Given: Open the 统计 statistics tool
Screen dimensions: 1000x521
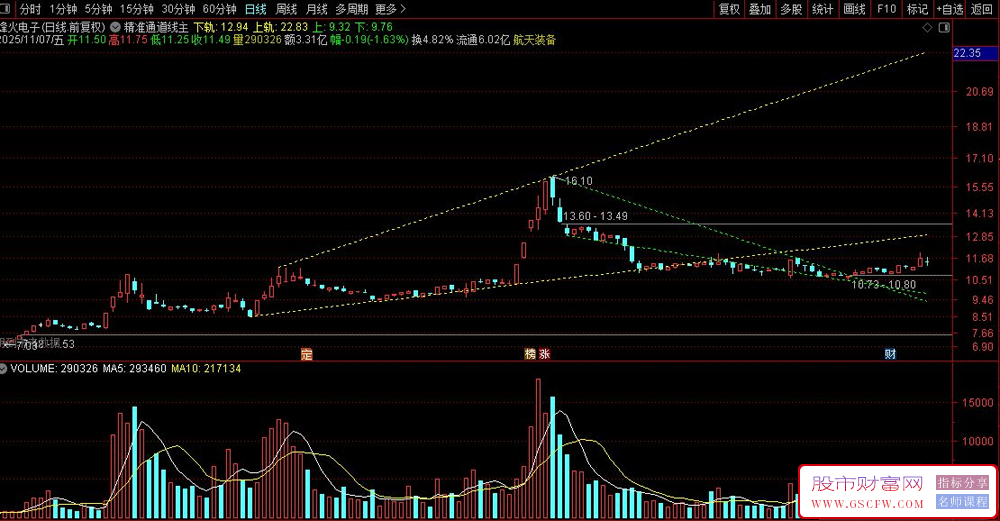Looking at the screenshot, I should tap(823, 10).
